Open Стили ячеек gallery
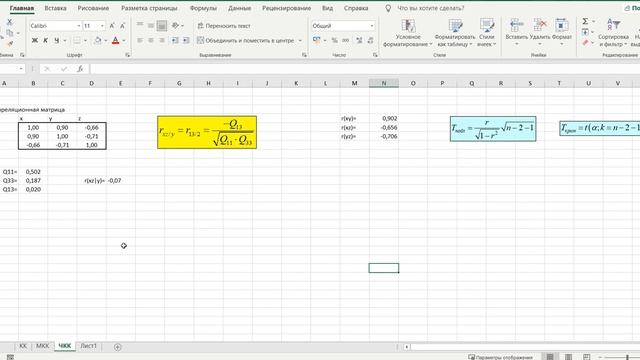The height and width of the screenshot is (360, 640). pos(487,33)
